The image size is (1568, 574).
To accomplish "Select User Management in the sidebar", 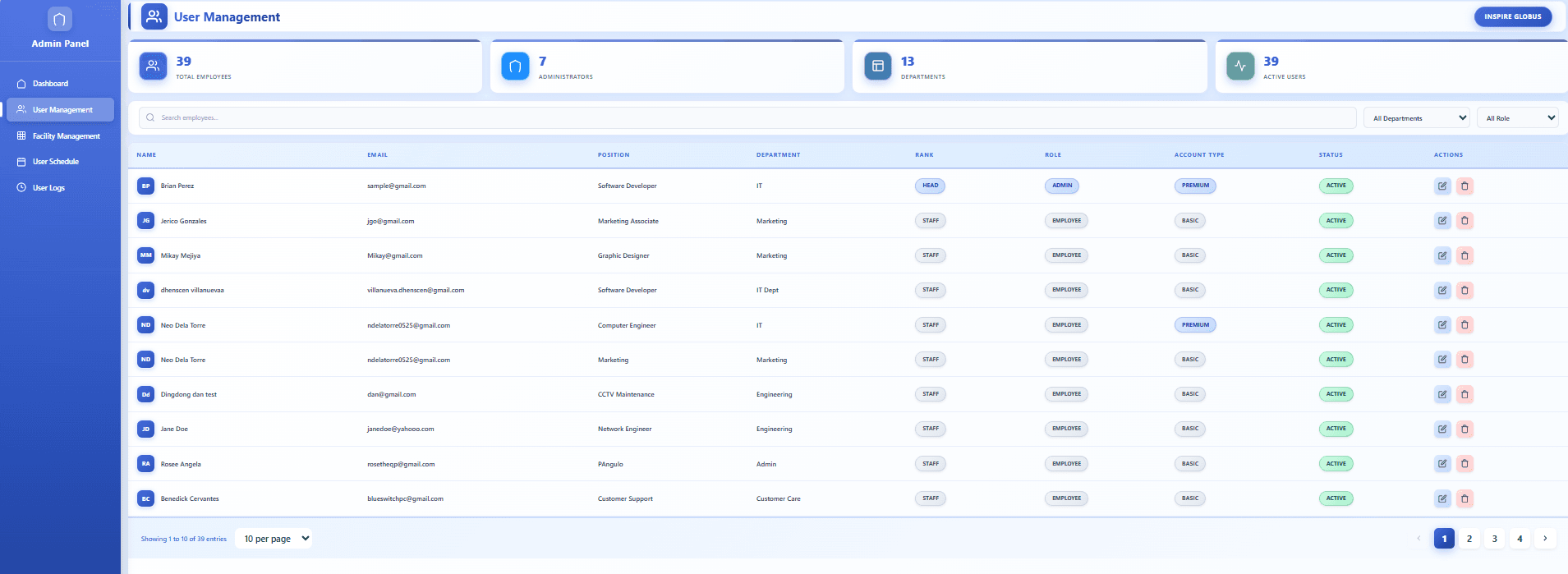I will [60, 110].
